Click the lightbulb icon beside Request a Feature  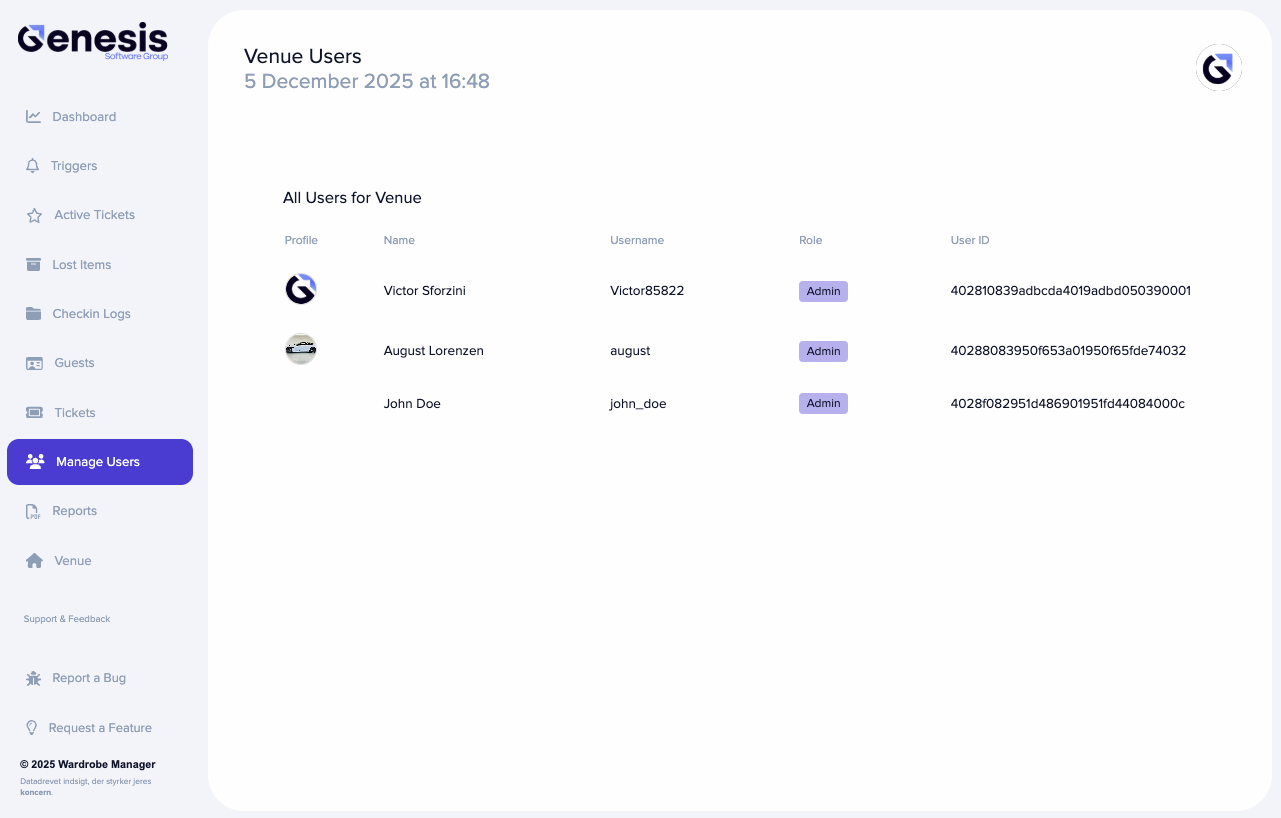pyautogui.click(x=33, y=727)
